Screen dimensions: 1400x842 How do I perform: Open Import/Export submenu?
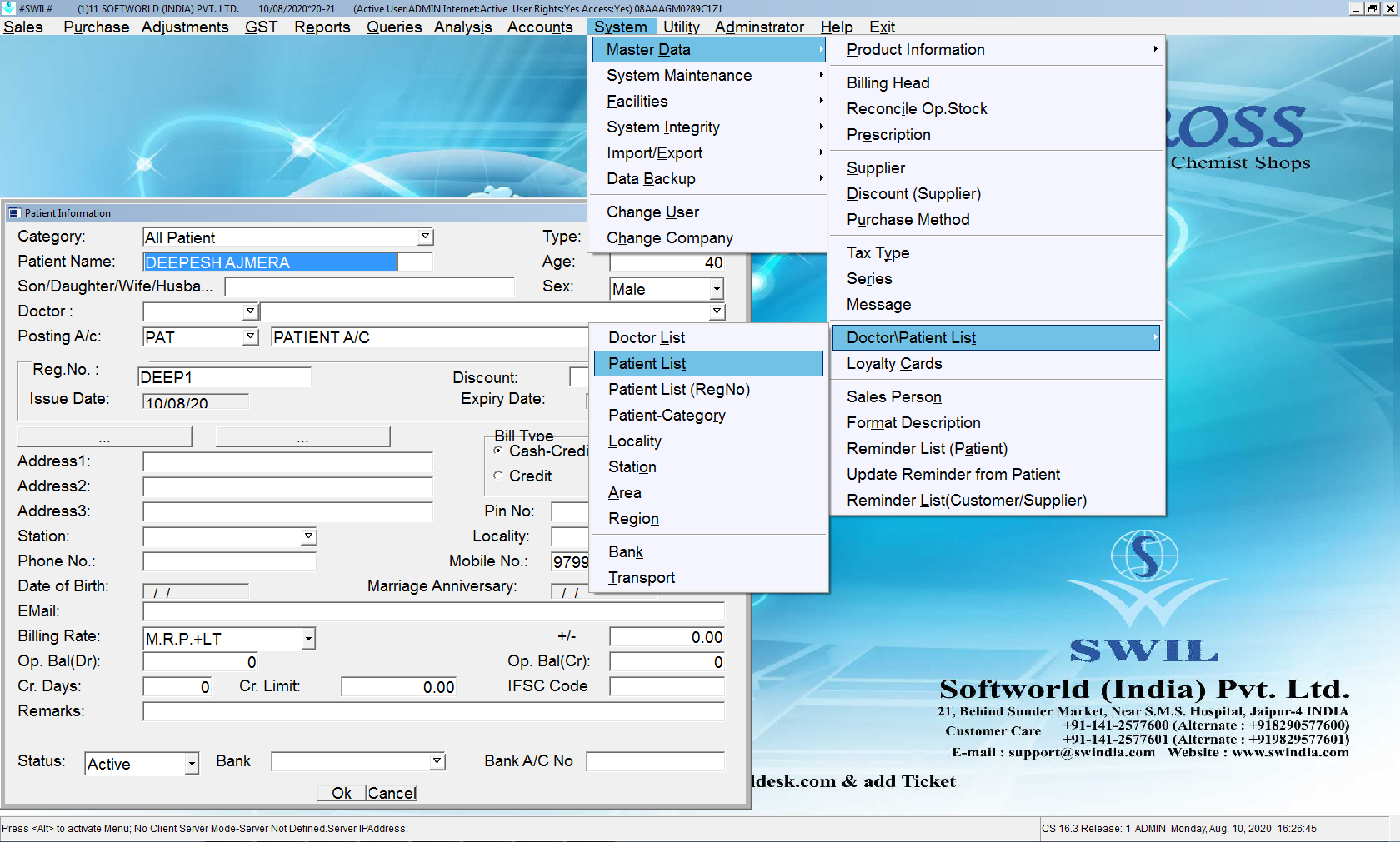(708, 152)
